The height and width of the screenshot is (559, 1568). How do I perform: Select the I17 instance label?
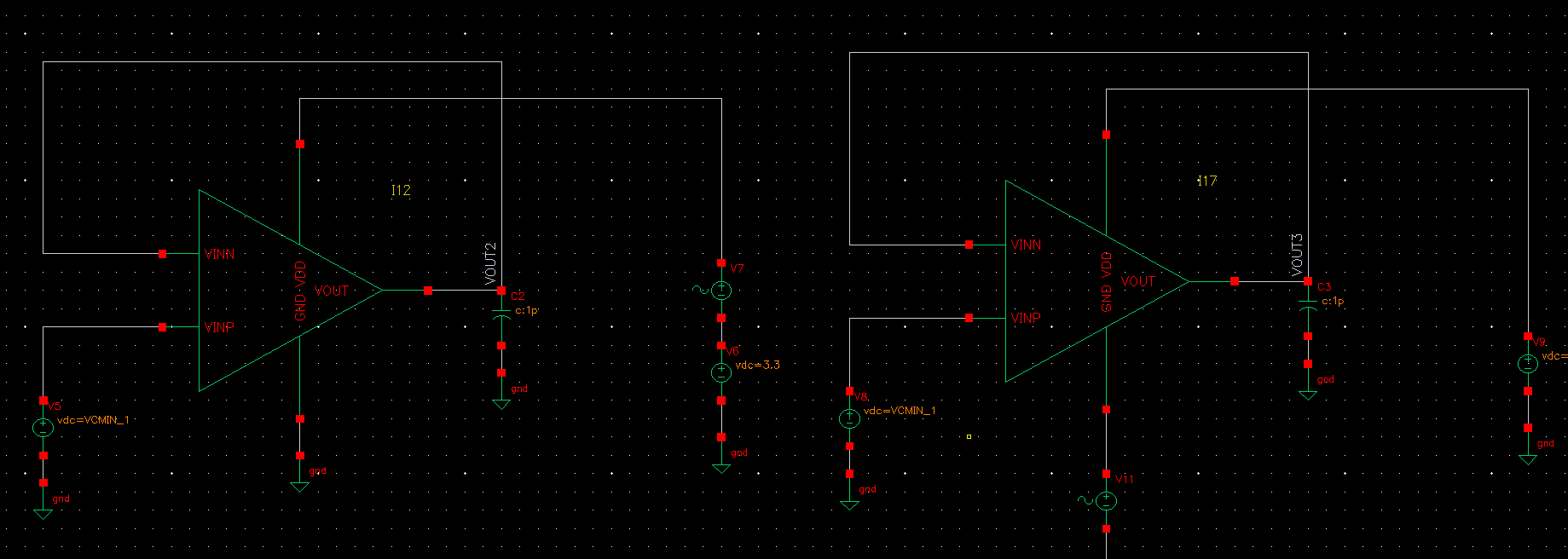(x=1207, y=181)
